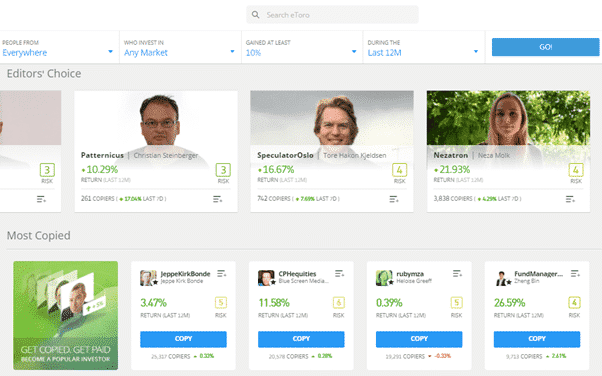The height and width of the screenshot is (376, 602).
Task: Add Nezatron to watchlist icon
Action: (x=570, y=199)
